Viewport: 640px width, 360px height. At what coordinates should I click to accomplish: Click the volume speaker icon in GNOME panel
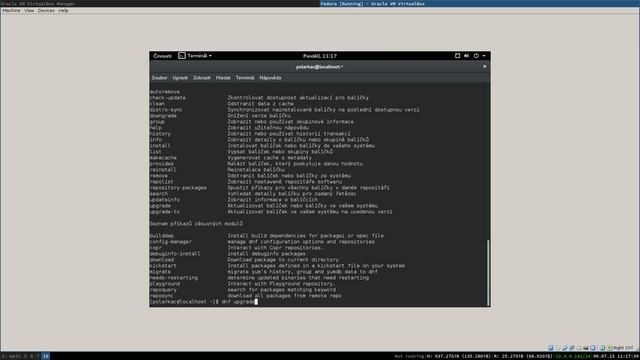pos(467,56)
